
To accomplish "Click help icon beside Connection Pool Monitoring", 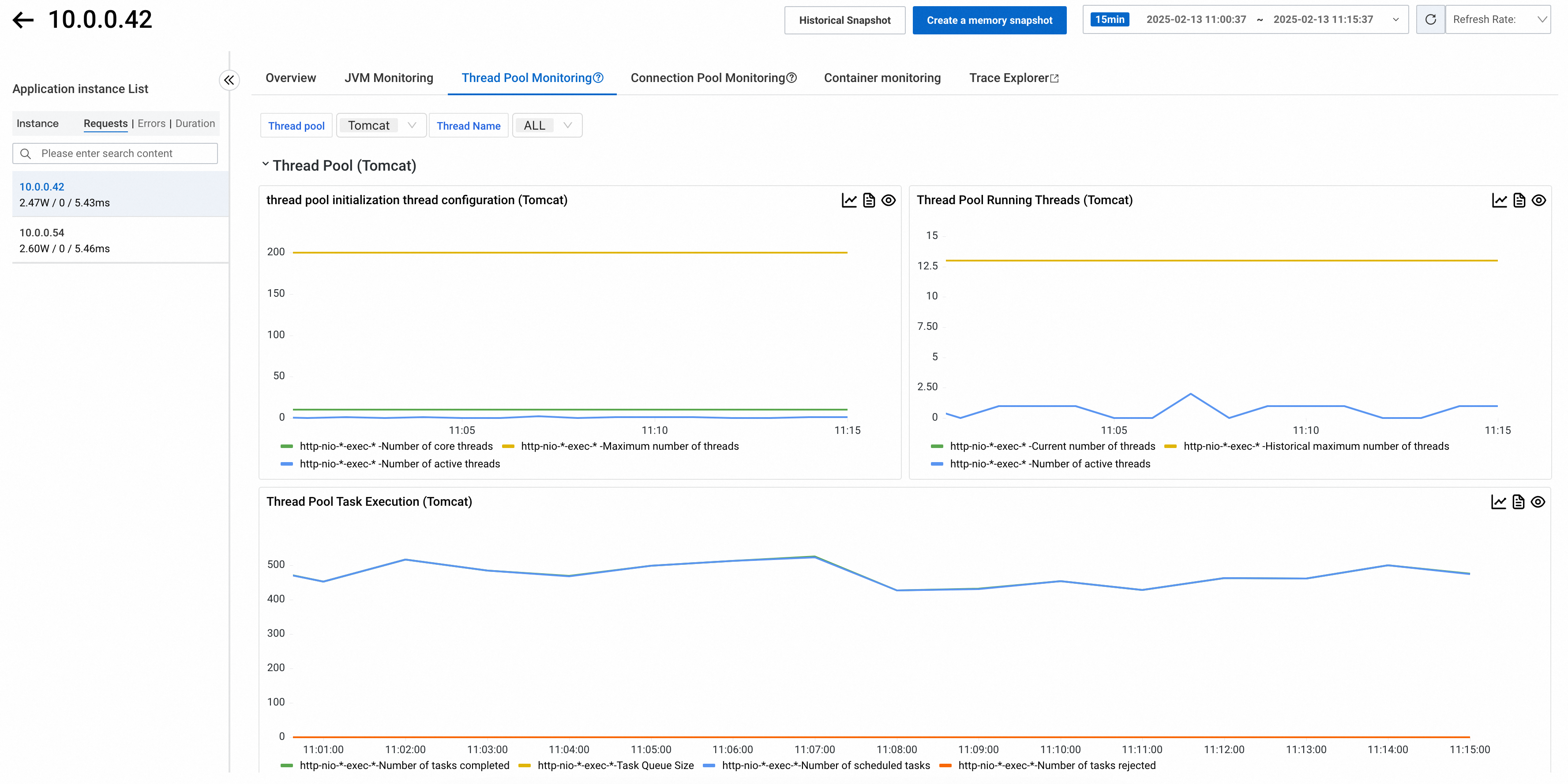I will click(x=792, y=78).
